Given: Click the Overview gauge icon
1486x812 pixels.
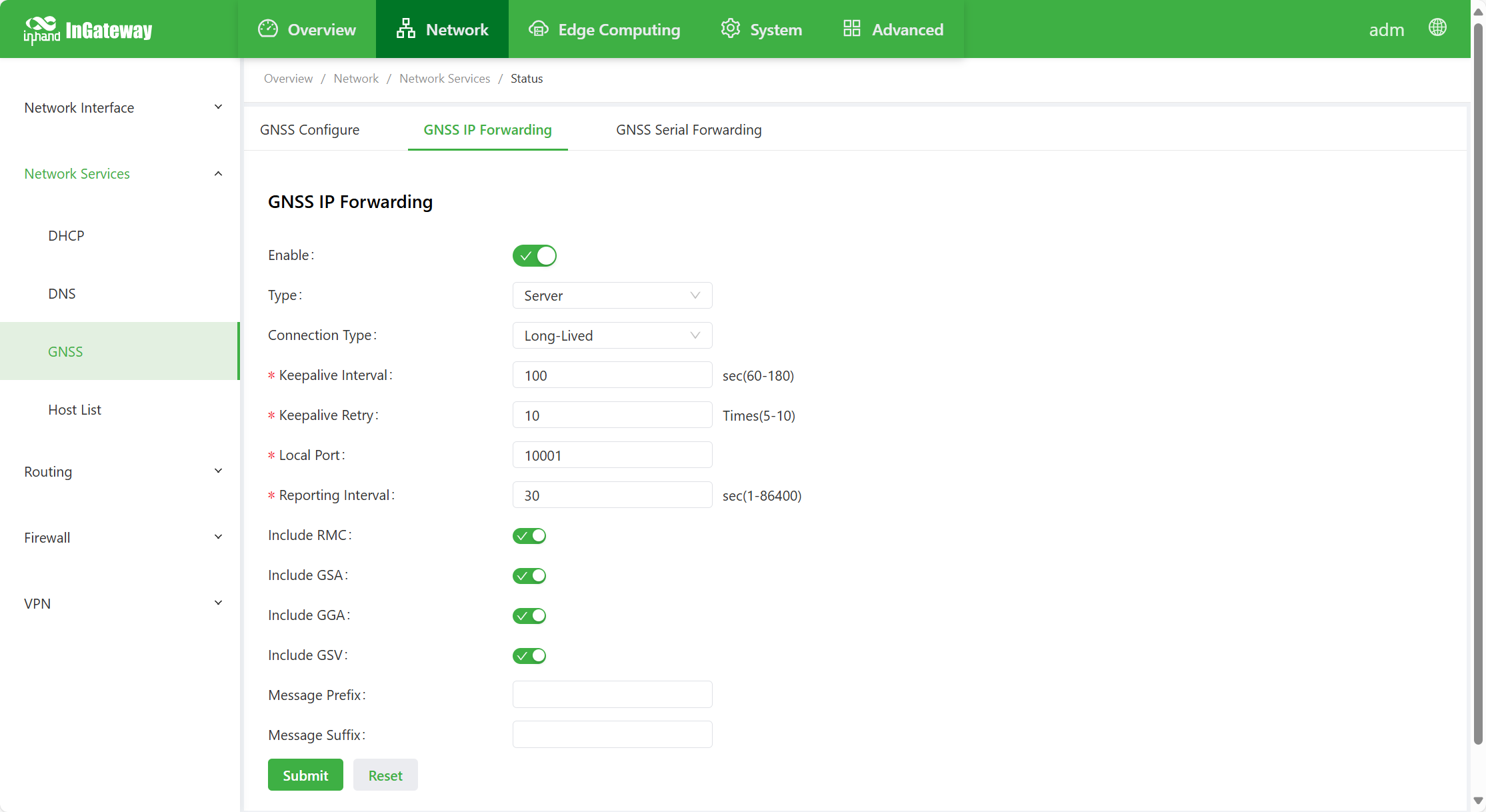Looking at the screenshot, I should pyautogui.click(x=267, y=29).
